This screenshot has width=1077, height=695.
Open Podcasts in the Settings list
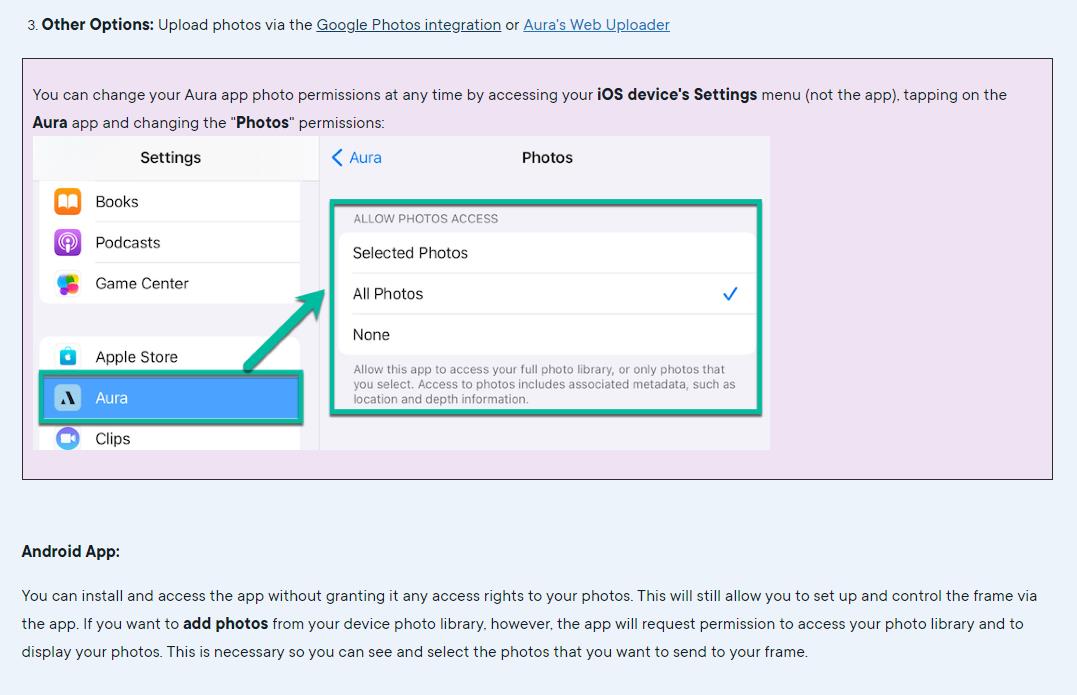128,243
